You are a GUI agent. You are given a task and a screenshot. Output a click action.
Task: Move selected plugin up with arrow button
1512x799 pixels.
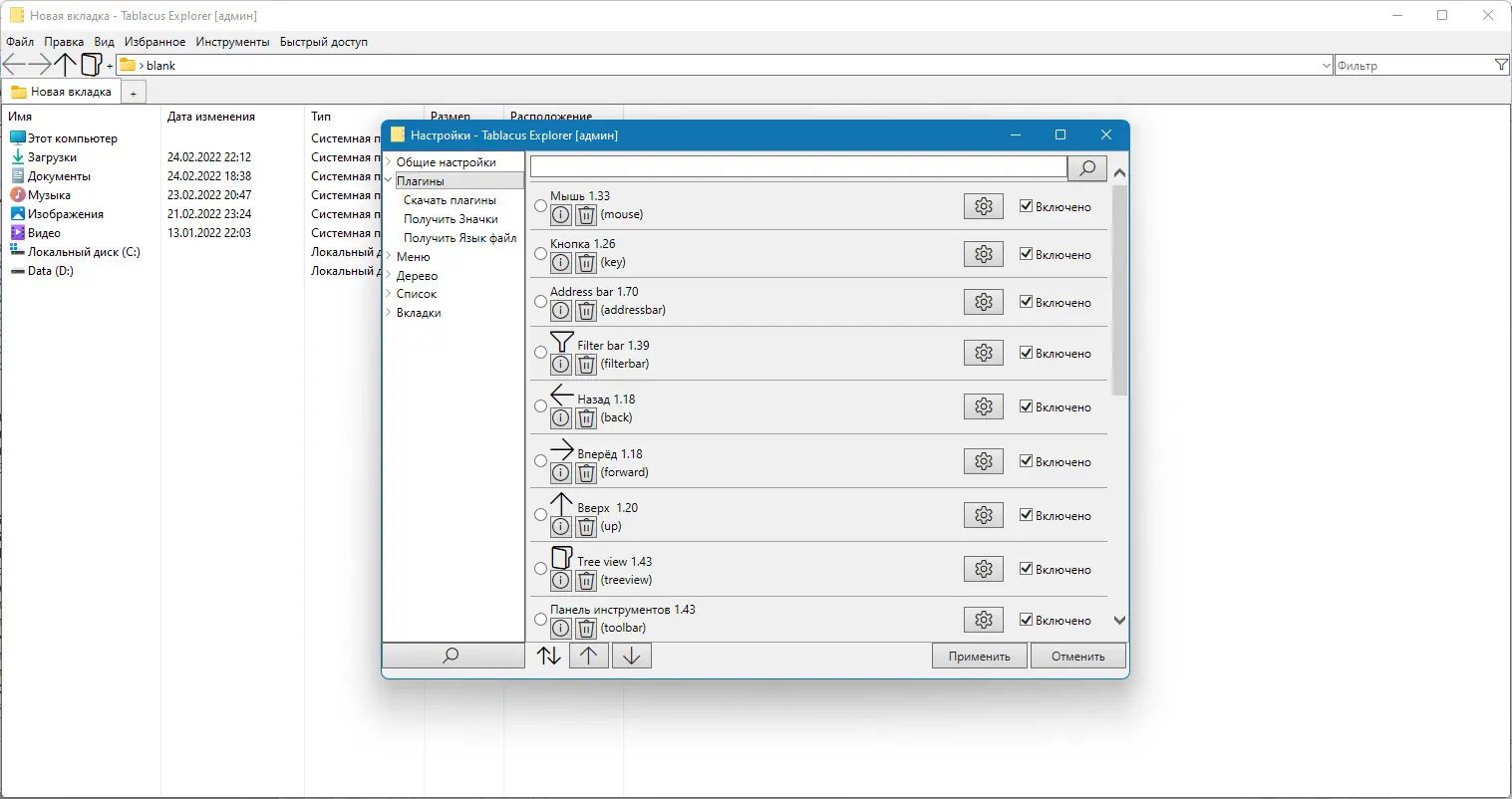pyautogui.click(x=589, y=656)
